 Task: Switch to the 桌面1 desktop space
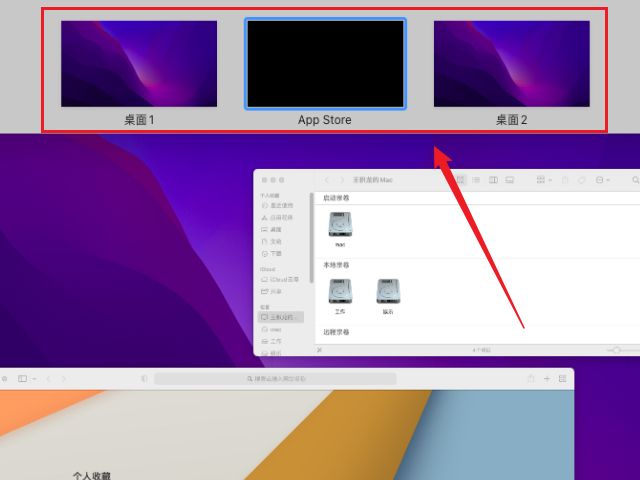pyautogui.click(x=139, y=64)
